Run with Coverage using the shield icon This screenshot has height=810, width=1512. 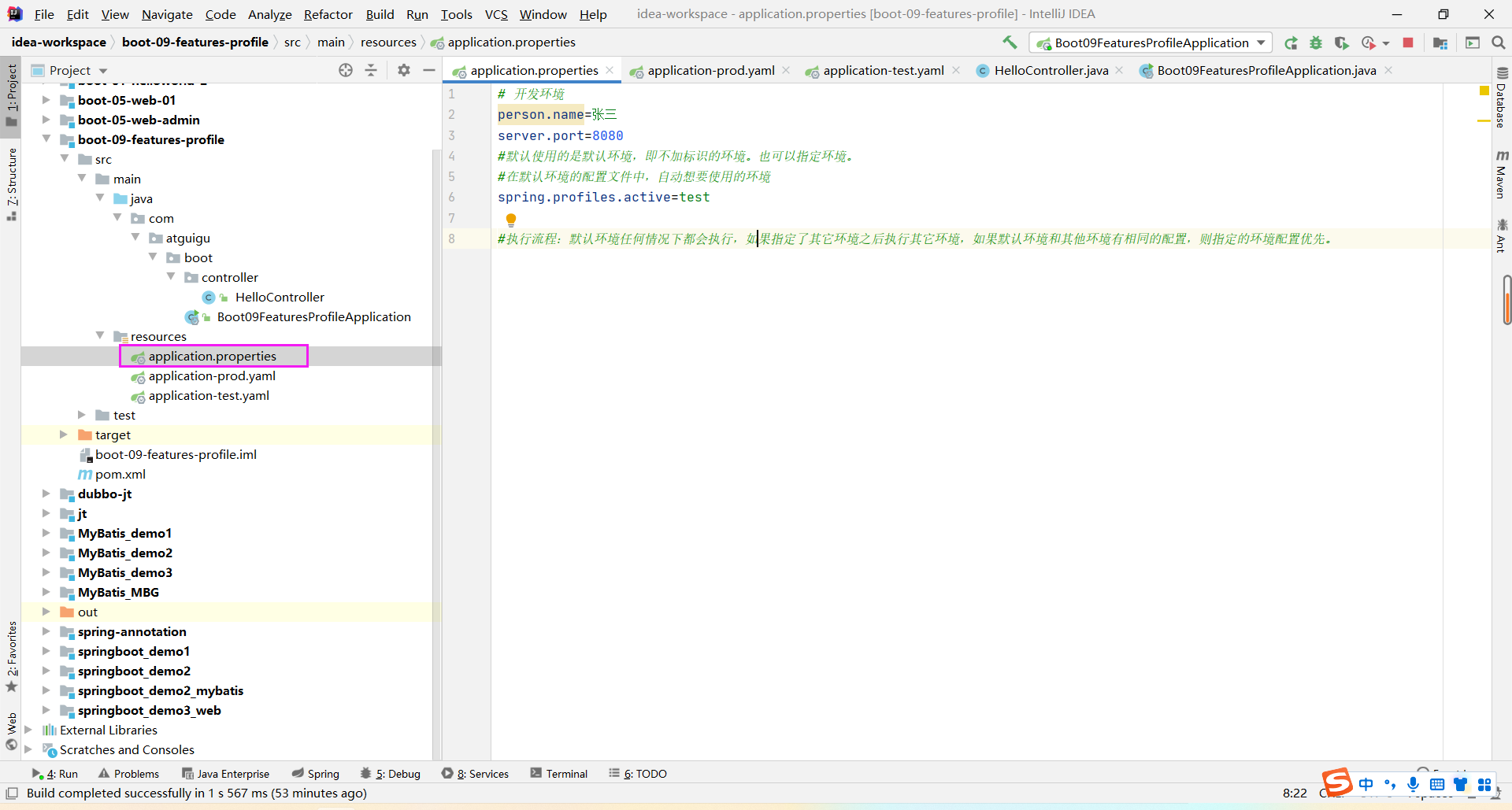point(1341,43)
